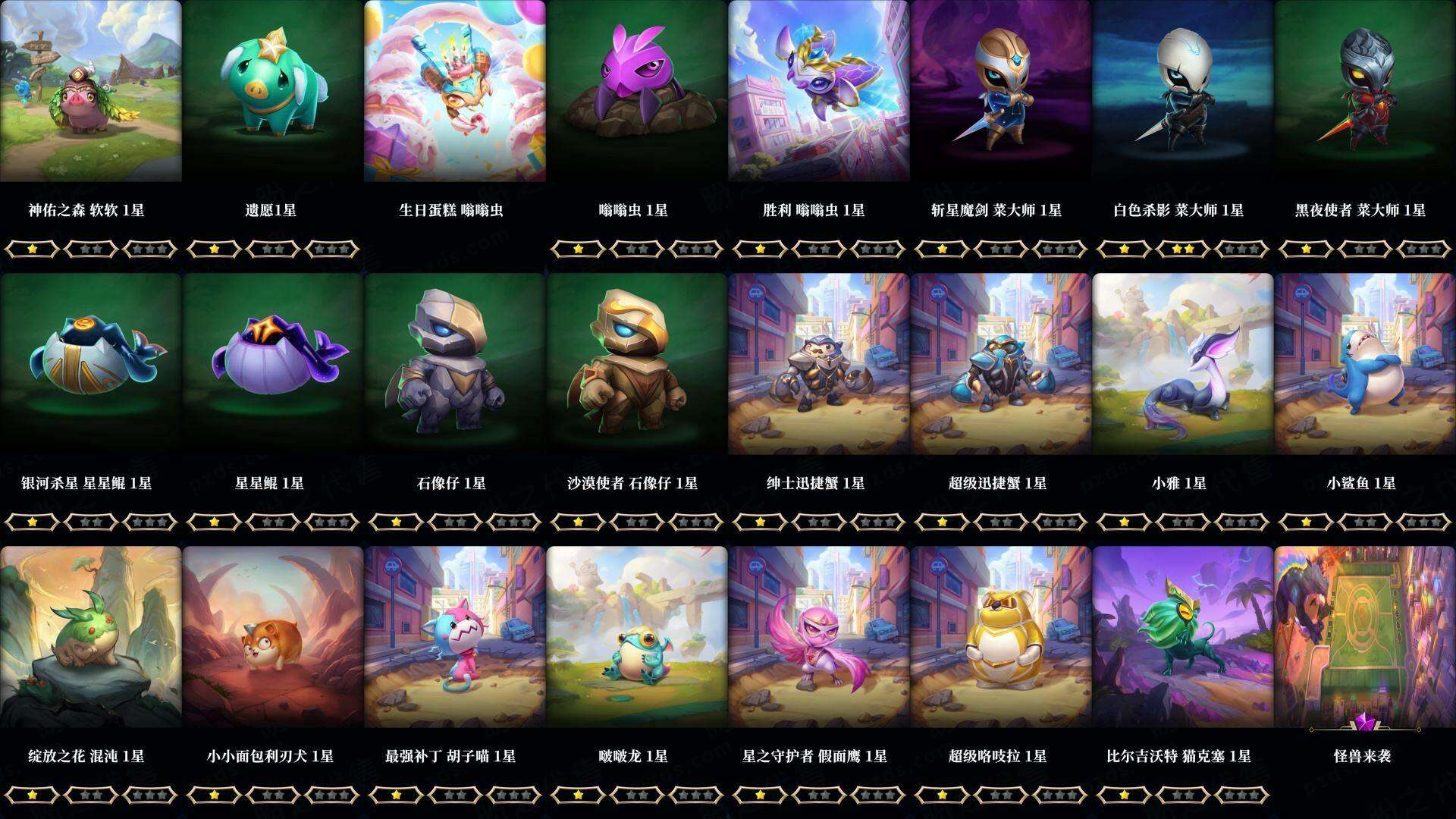
Task: Open the 遗愿1星 green pig card
Action: (x=273, y=91)
